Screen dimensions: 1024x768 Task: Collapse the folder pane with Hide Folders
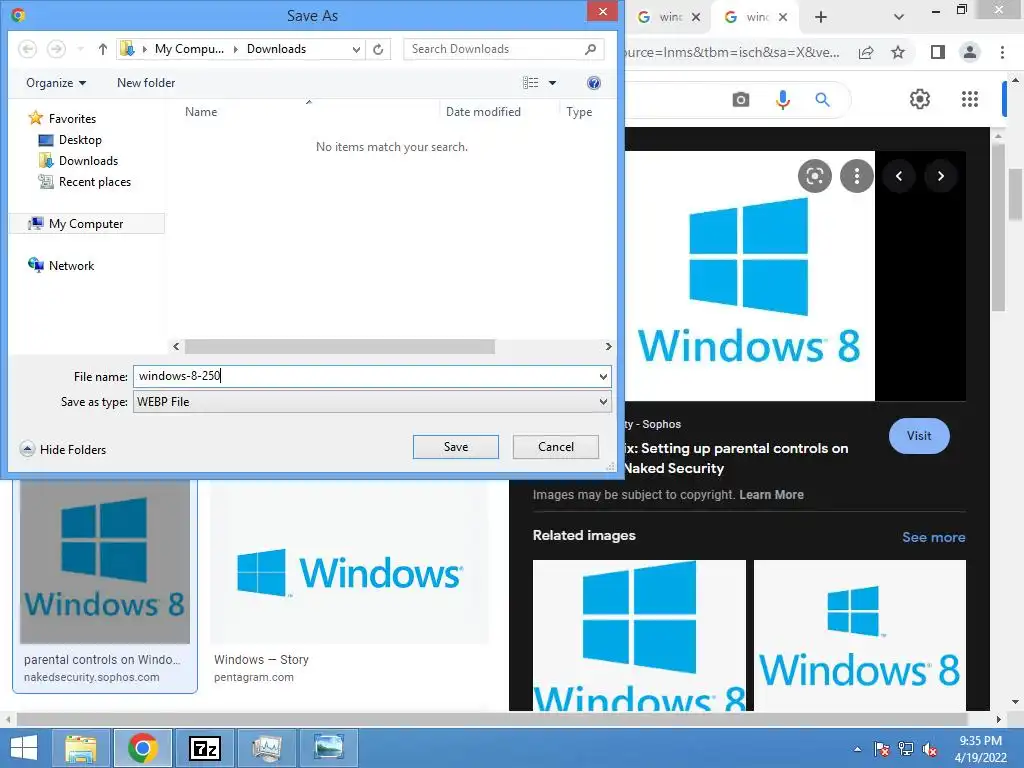(63, 449)
